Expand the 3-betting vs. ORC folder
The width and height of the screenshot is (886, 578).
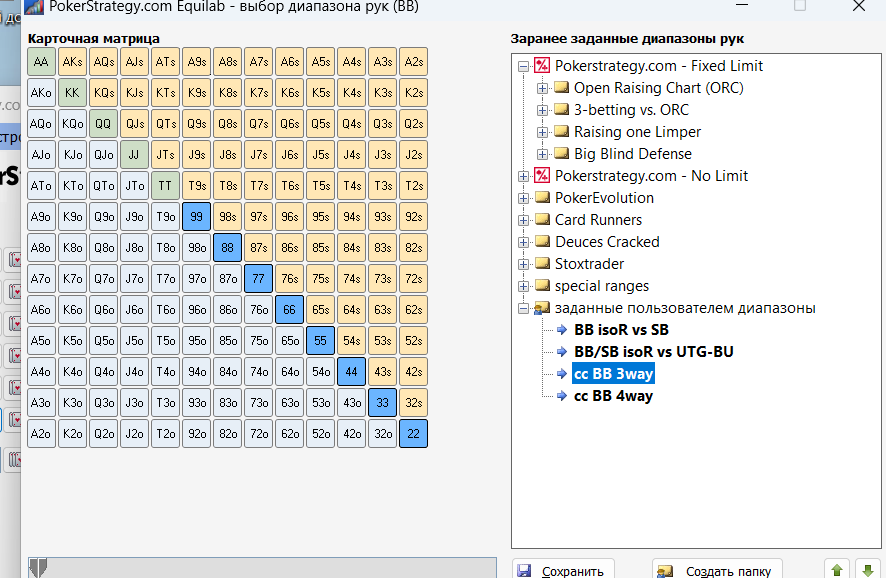pyautogui.click(x=542, y=110)
